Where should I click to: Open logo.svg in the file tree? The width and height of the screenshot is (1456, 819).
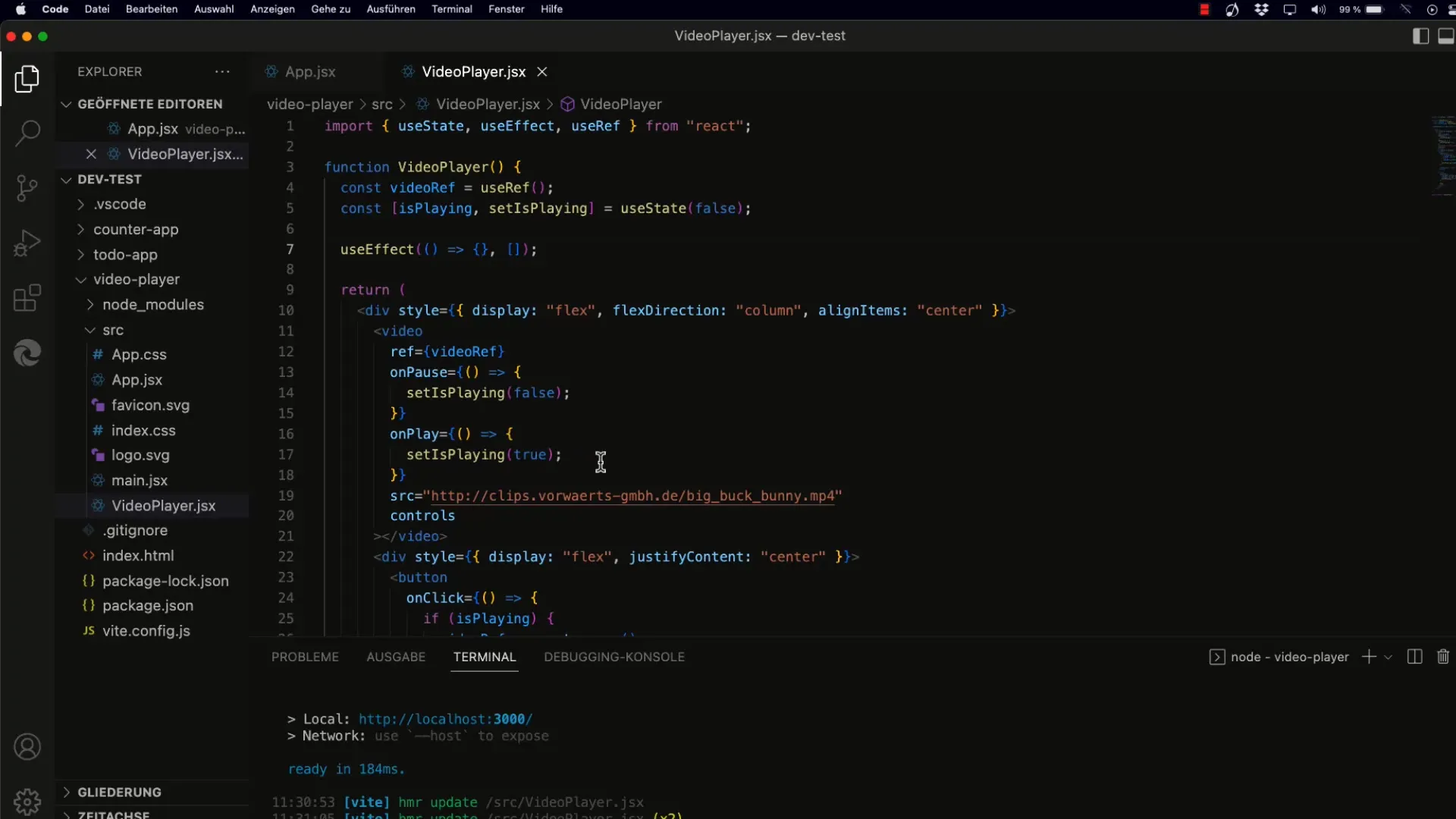pyautogui.click(x=140, y=455)
